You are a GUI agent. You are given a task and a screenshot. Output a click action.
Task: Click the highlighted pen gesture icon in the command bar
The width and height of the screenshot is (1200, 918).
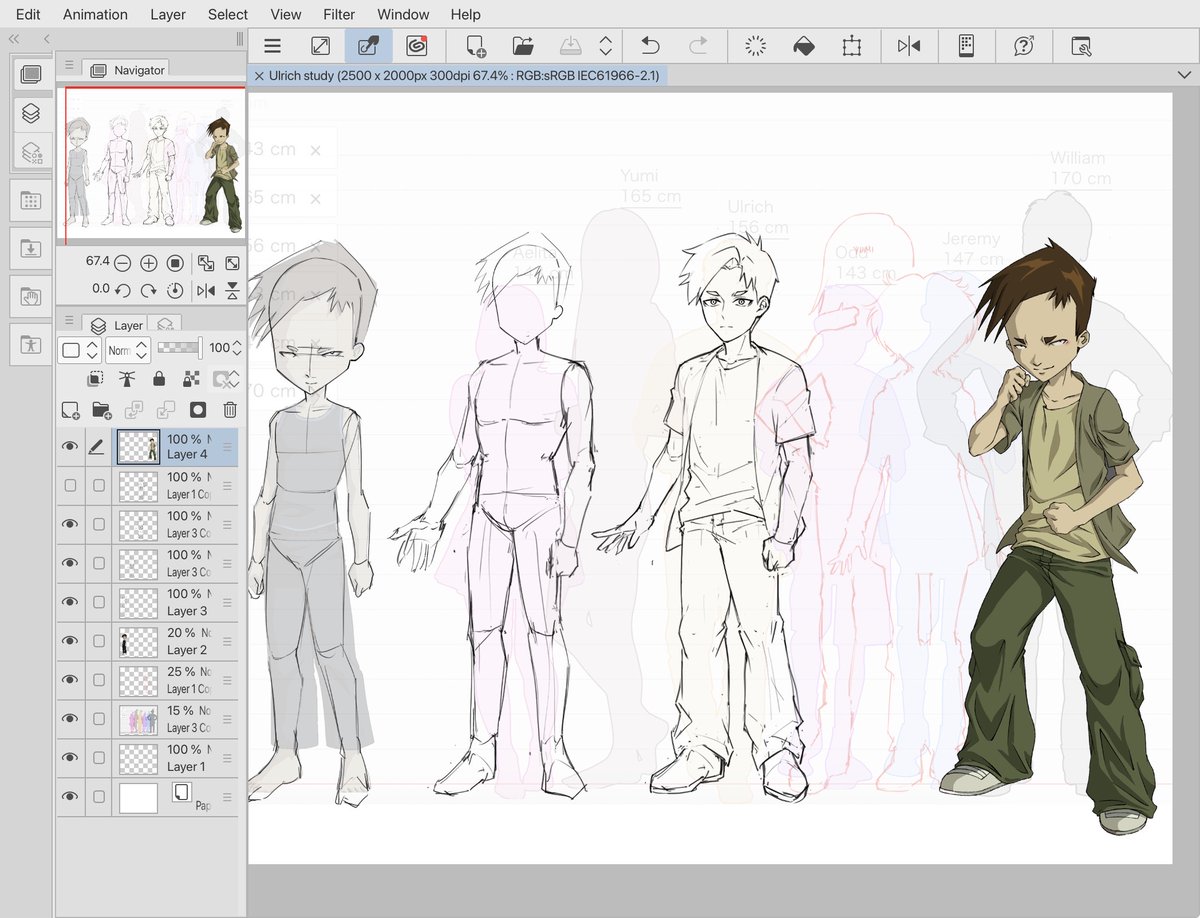(x=368, y=46)
